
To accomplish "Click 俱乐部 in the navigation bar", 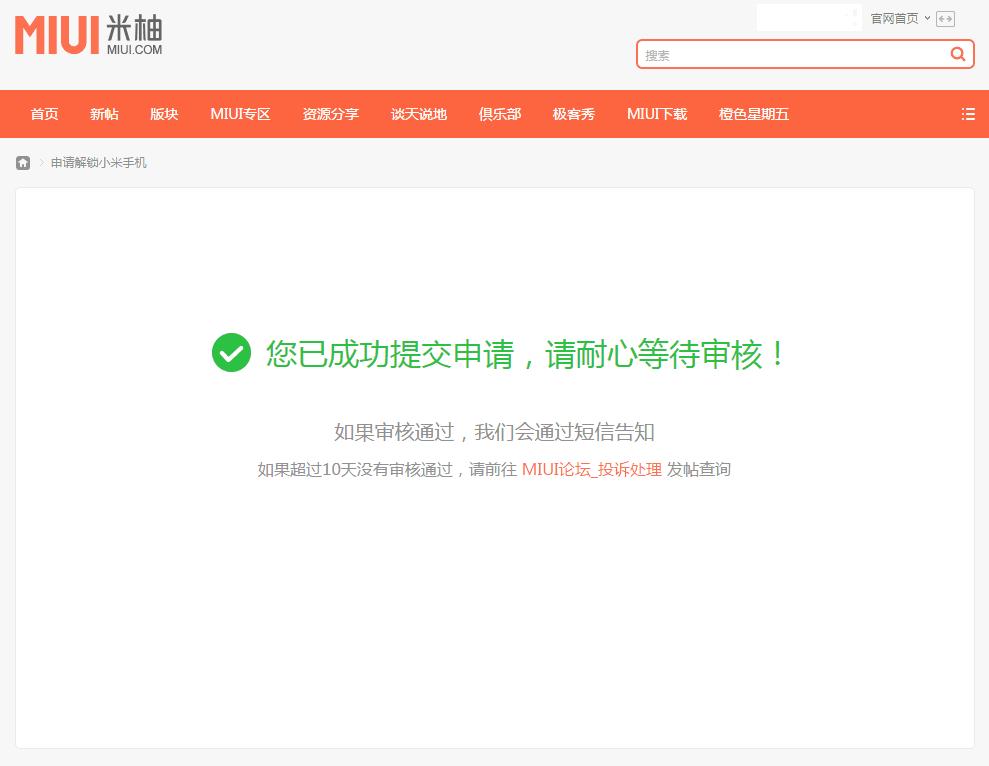I will 500,114.
